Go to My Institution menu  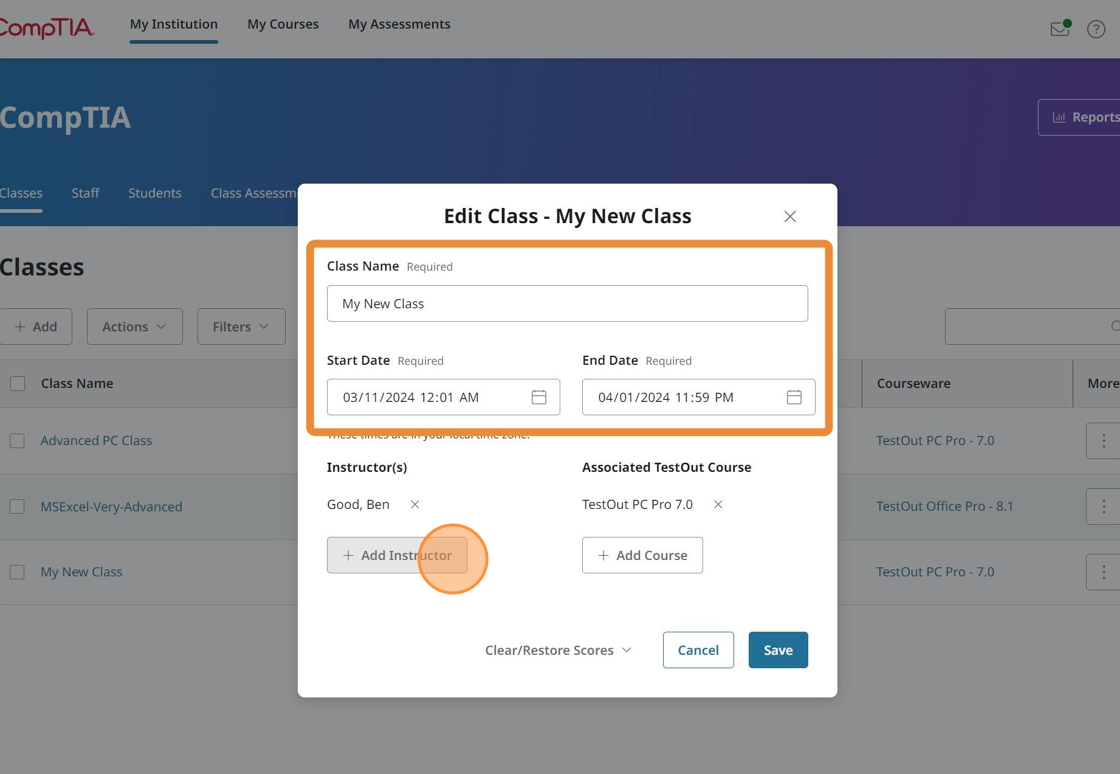(x=174, y=24)
